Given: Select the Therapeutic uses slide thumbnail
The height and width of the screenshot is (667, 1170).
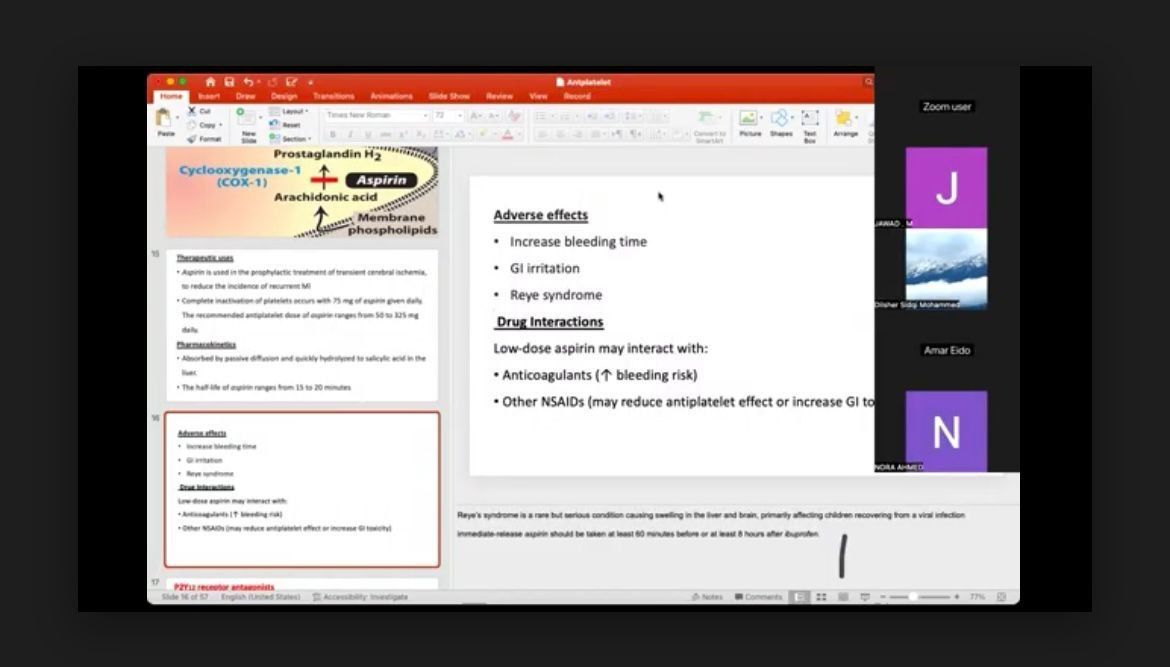Looking at the screenshot, I should (302, 325).
